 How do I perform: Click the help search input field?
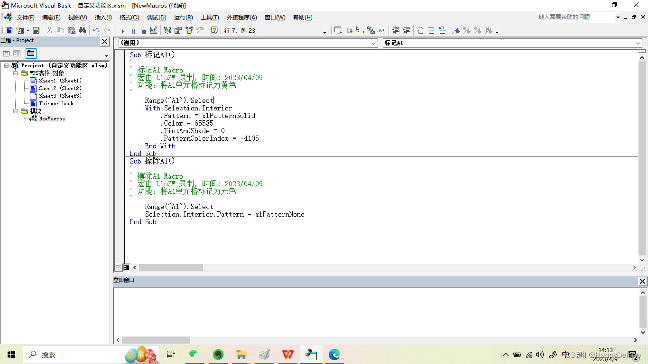click(x=575, y=17)
